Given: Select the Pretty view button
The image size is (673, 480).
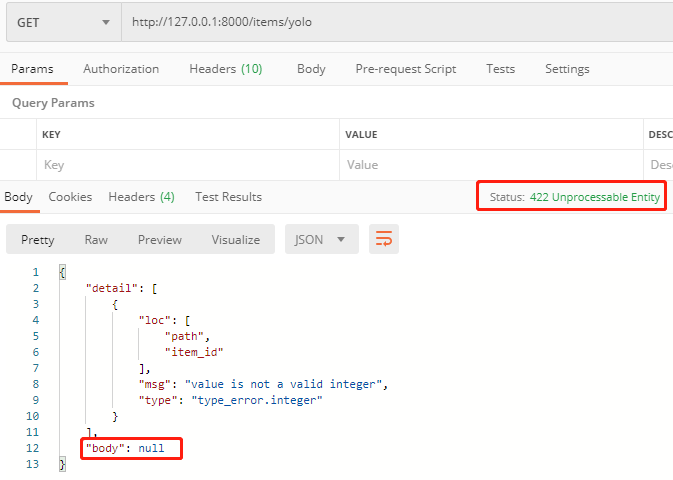Looking at the screenshot, I should (38, 240).
